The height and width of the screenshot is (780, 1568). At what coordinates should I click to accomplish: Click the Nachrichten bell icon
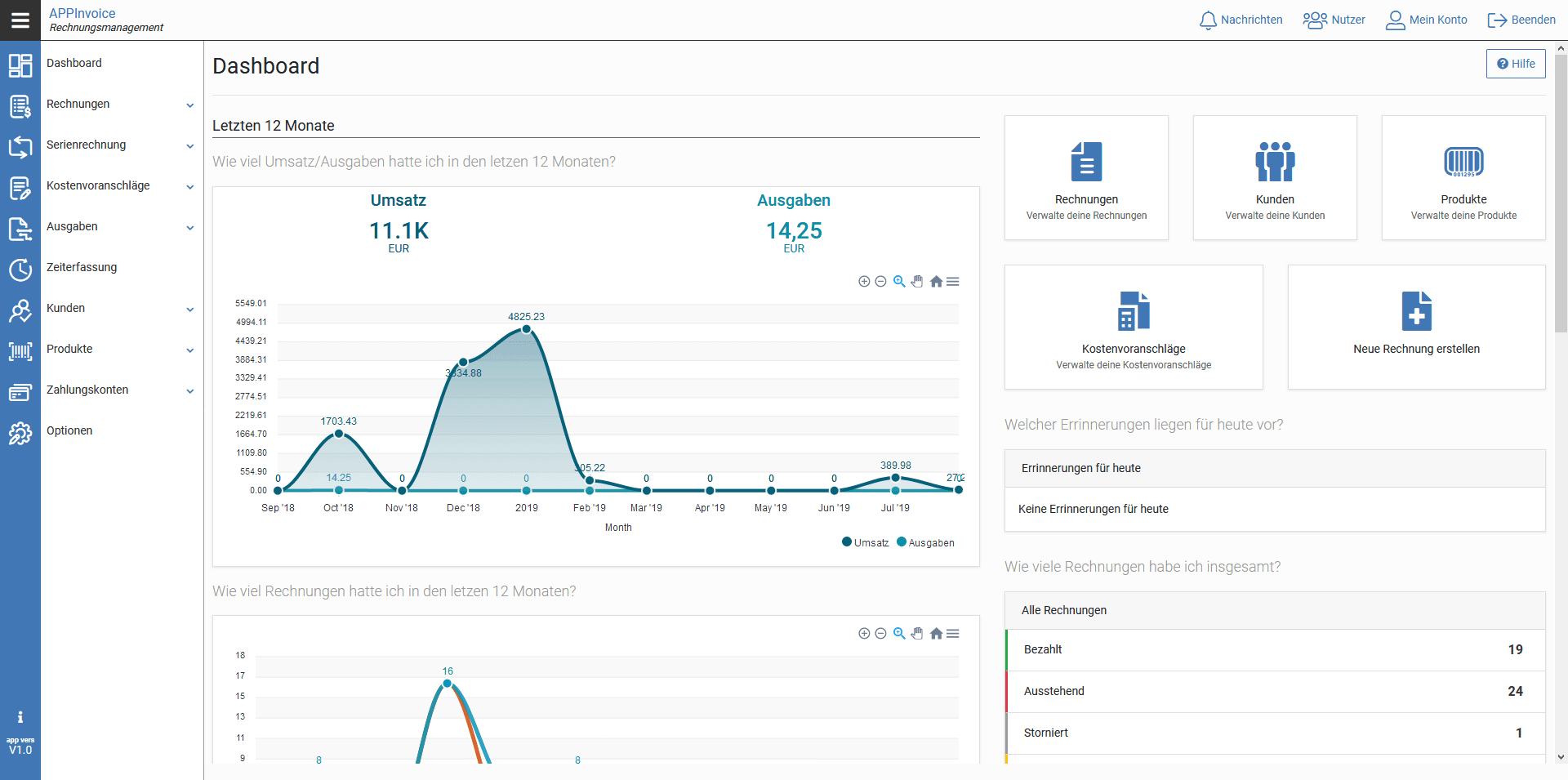pos(1208,20)
